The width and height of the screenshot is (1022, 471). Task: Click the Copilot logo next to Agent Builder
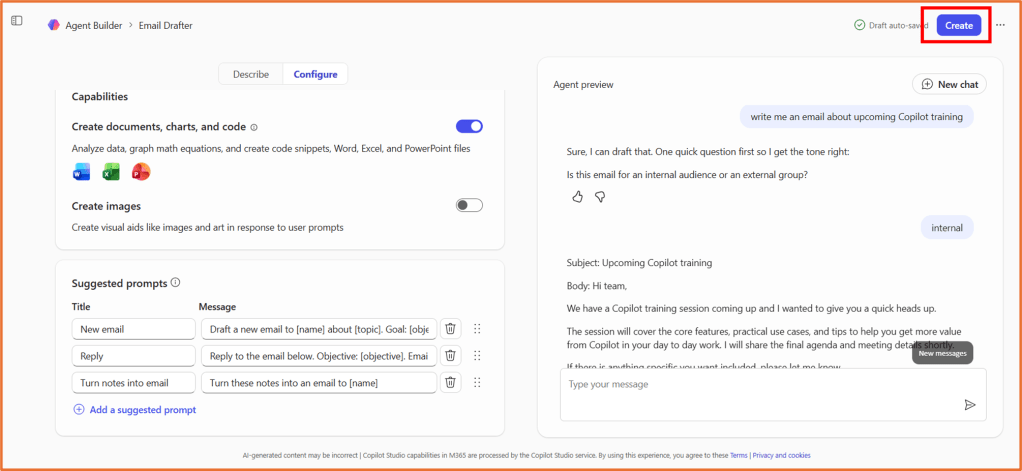coord(53,25)
